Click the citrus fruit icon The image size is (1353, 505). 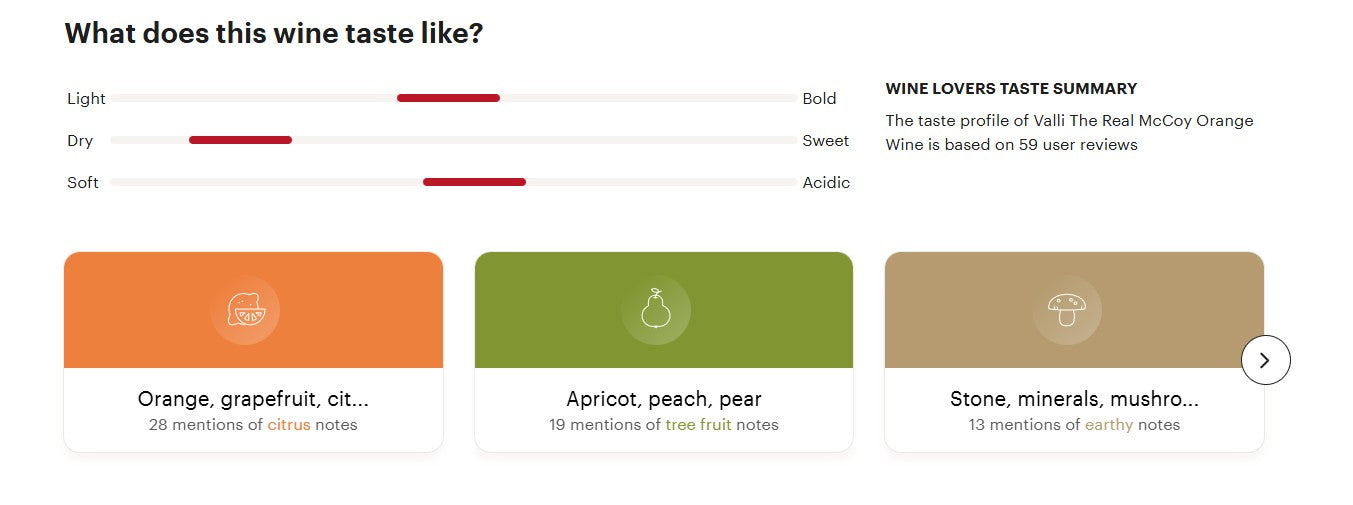(245, 310)
